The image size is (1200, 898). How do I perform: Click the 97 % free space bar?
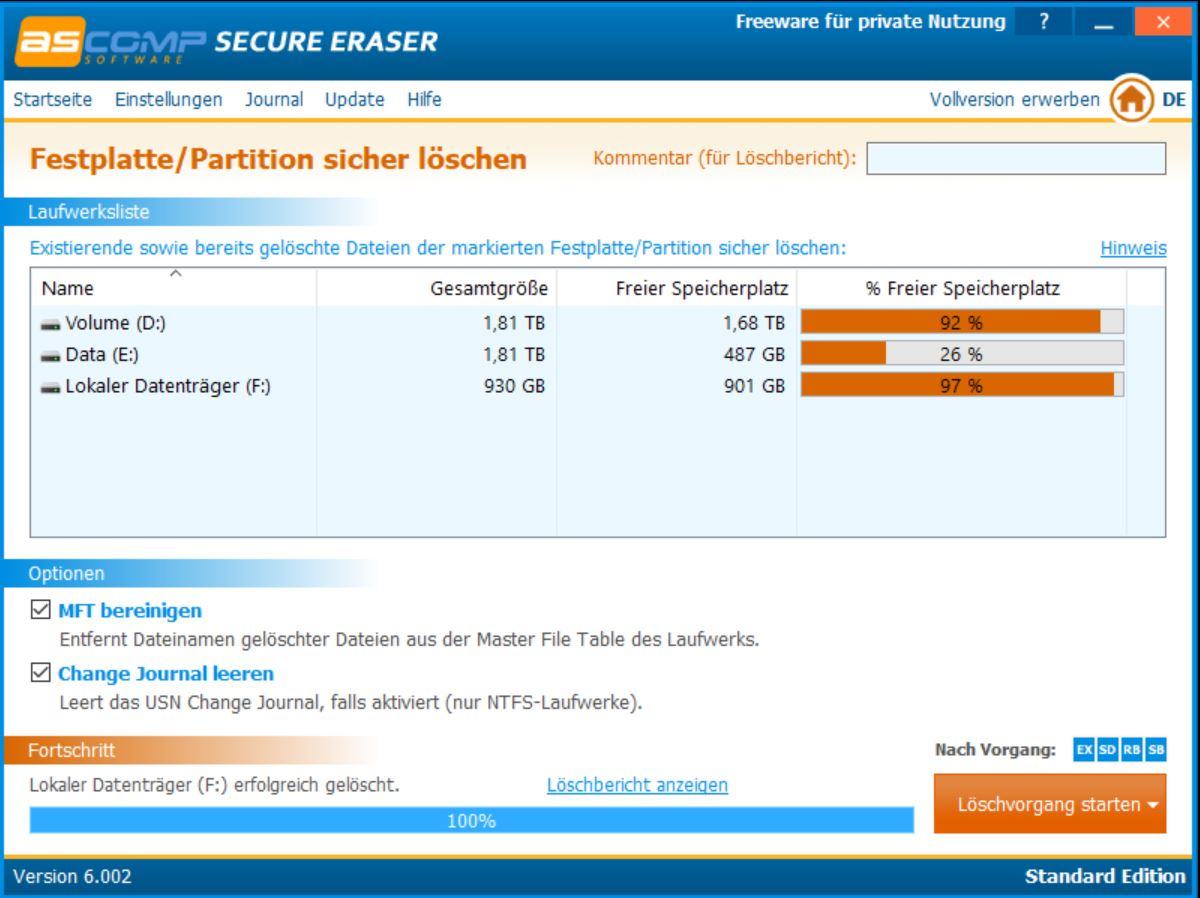[x=962, y=386]
